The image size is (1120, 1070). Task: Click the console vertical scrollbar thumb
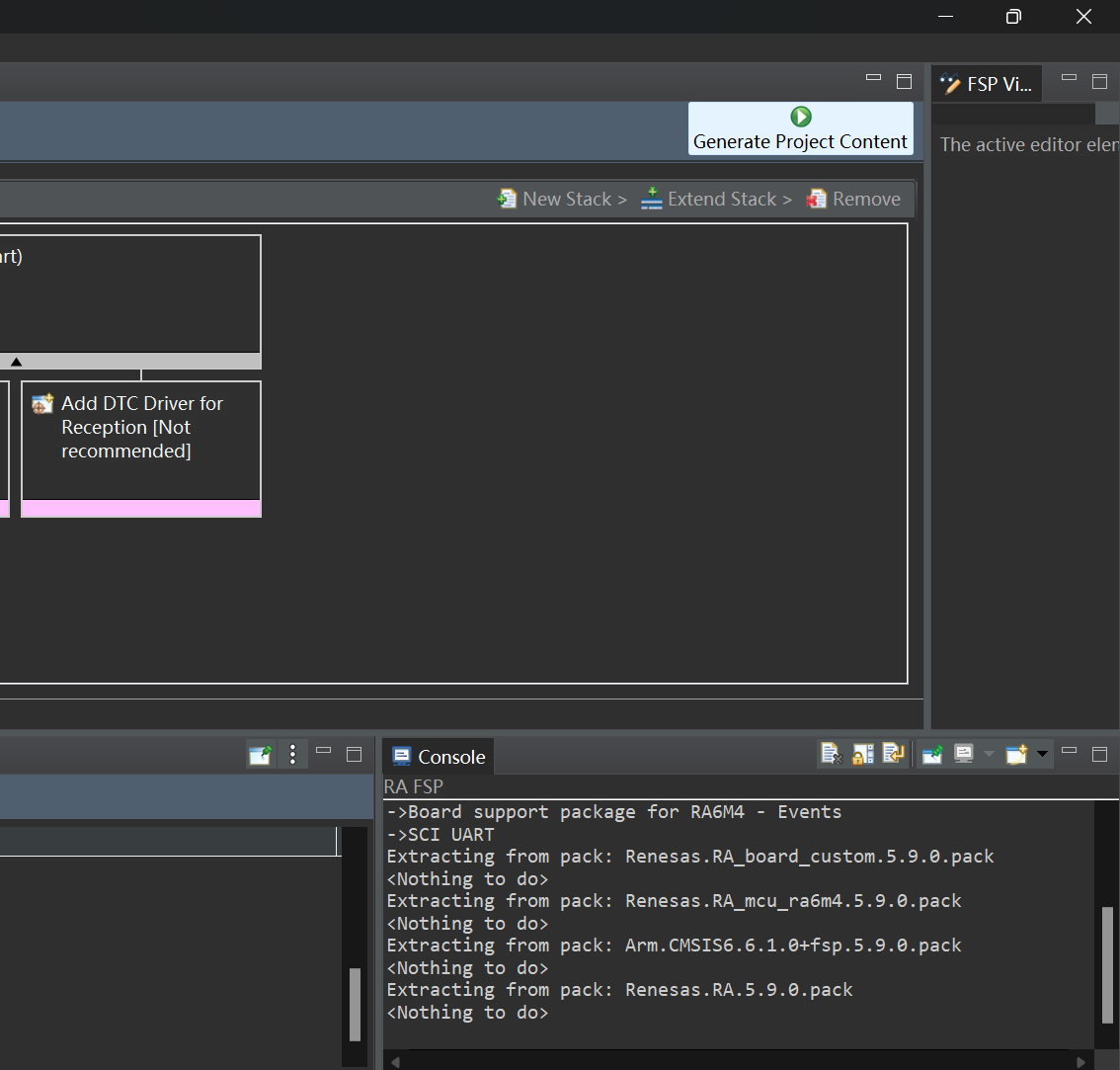(x=1107, y=965)
